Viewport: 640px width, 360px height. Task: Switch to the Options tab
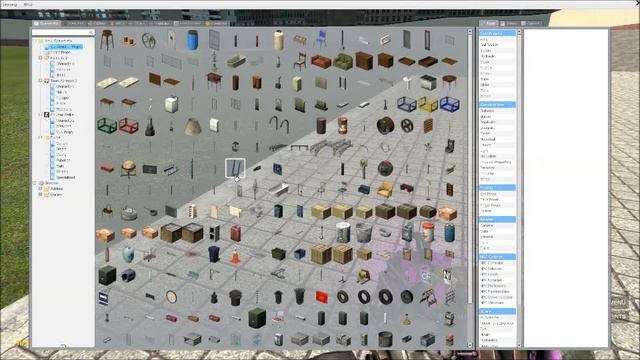click(x=532, y=23)
